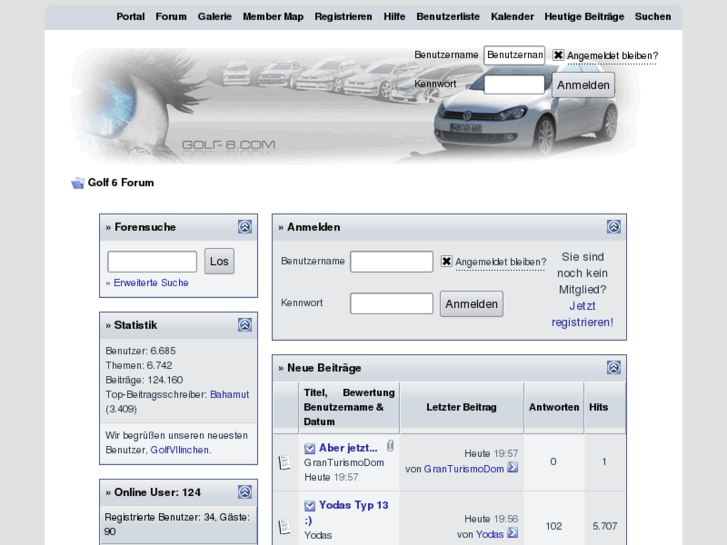Click attachment paperclip icon on Aber jetzt...
This screenshot has height=545, width=727.
[x=390, y=446]
